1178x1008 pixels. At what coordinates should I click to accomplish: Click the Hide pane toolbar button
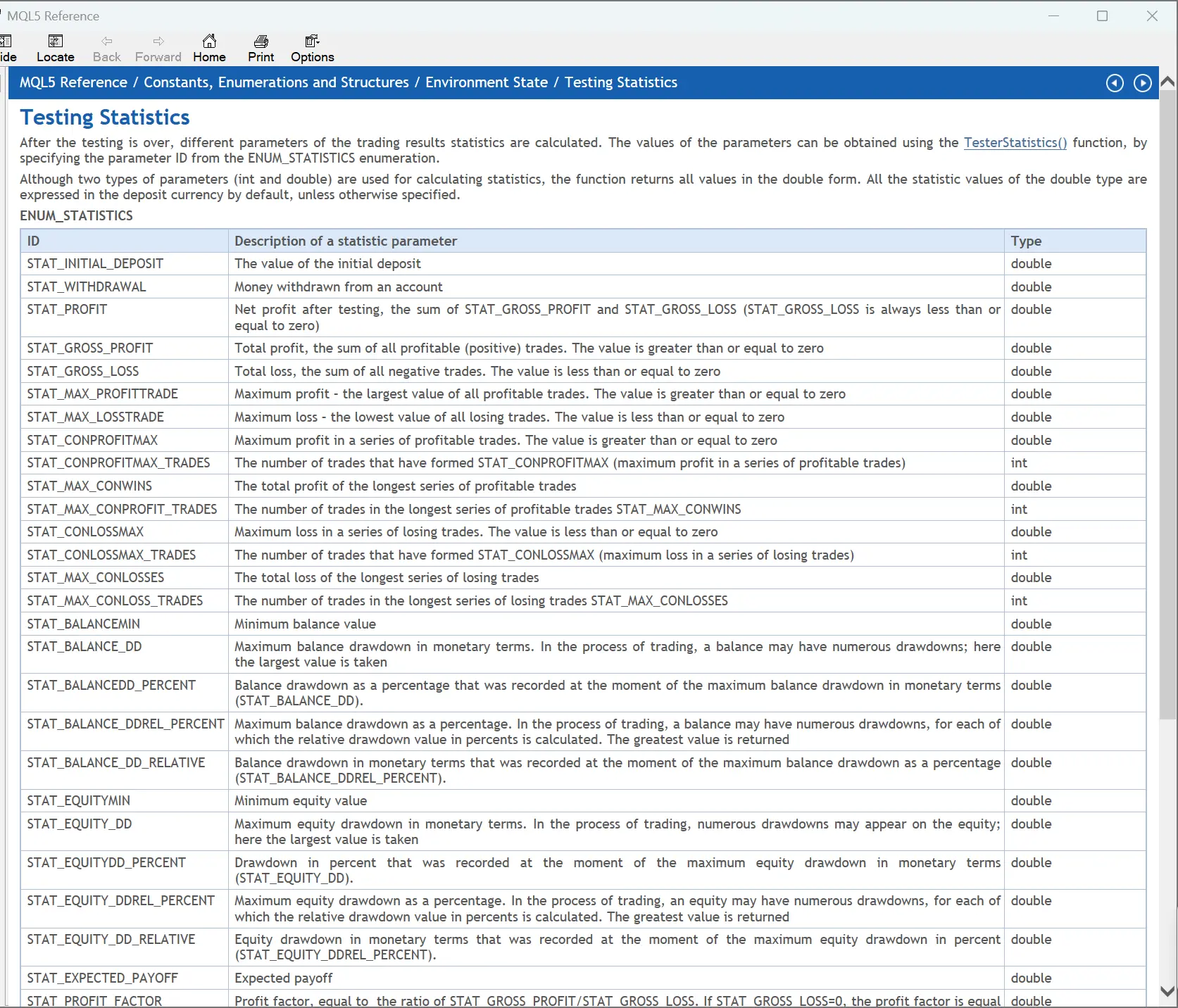point(7,48)
